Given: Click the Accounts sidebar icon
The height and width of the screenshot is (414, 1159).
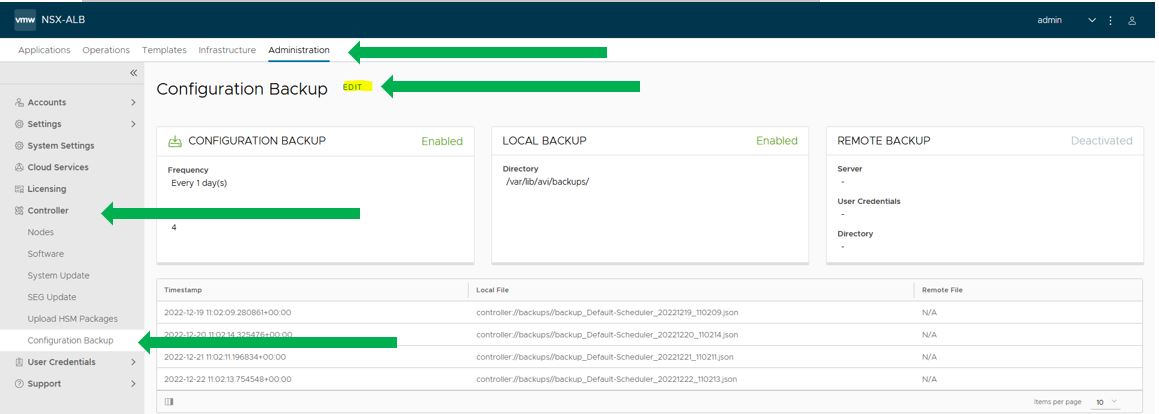Looking at the screenshot, I should (x=19, y=103).
